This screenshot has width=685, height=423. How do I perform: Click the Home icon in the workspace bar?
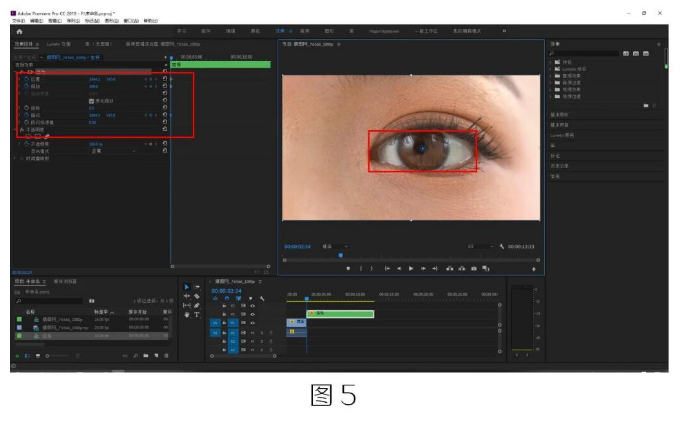pos(19,32)
